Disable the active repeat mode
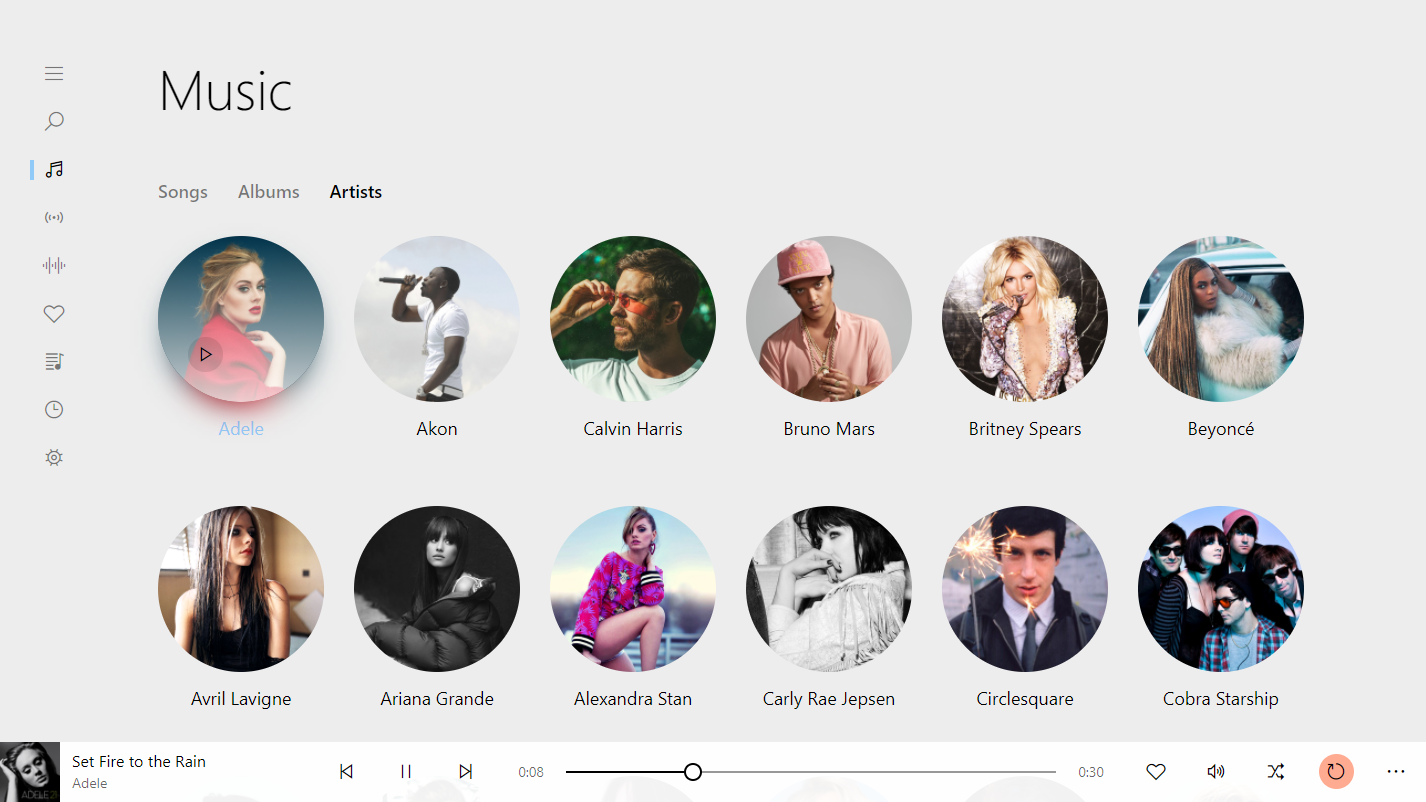 point(1336,771)
